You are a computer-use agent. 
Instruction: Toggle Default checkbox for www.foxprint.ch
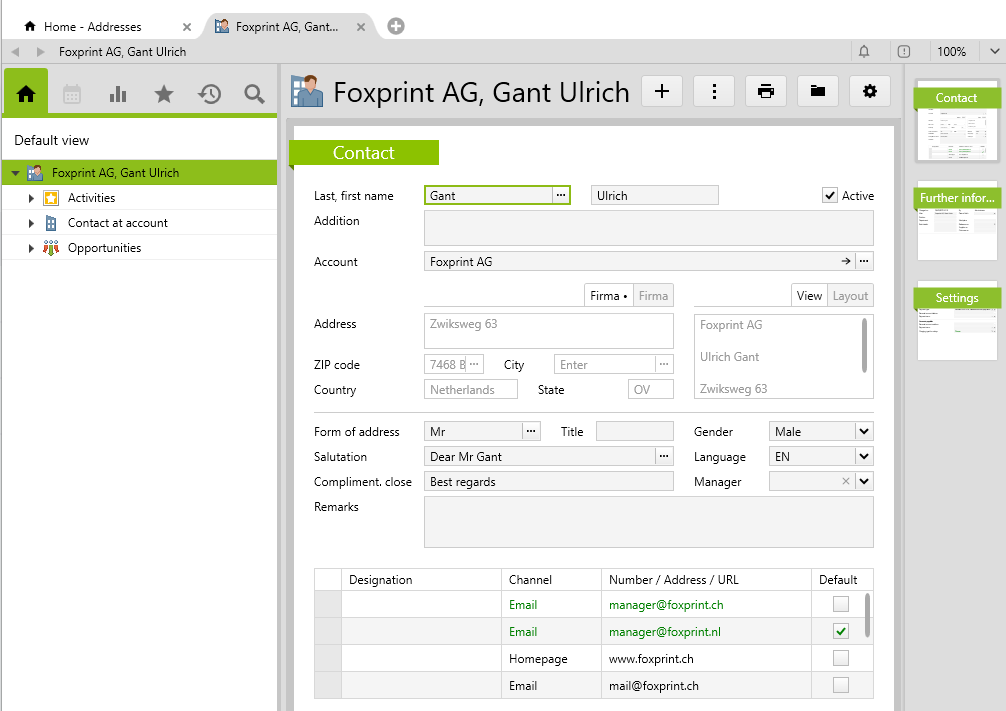[841, 658]
